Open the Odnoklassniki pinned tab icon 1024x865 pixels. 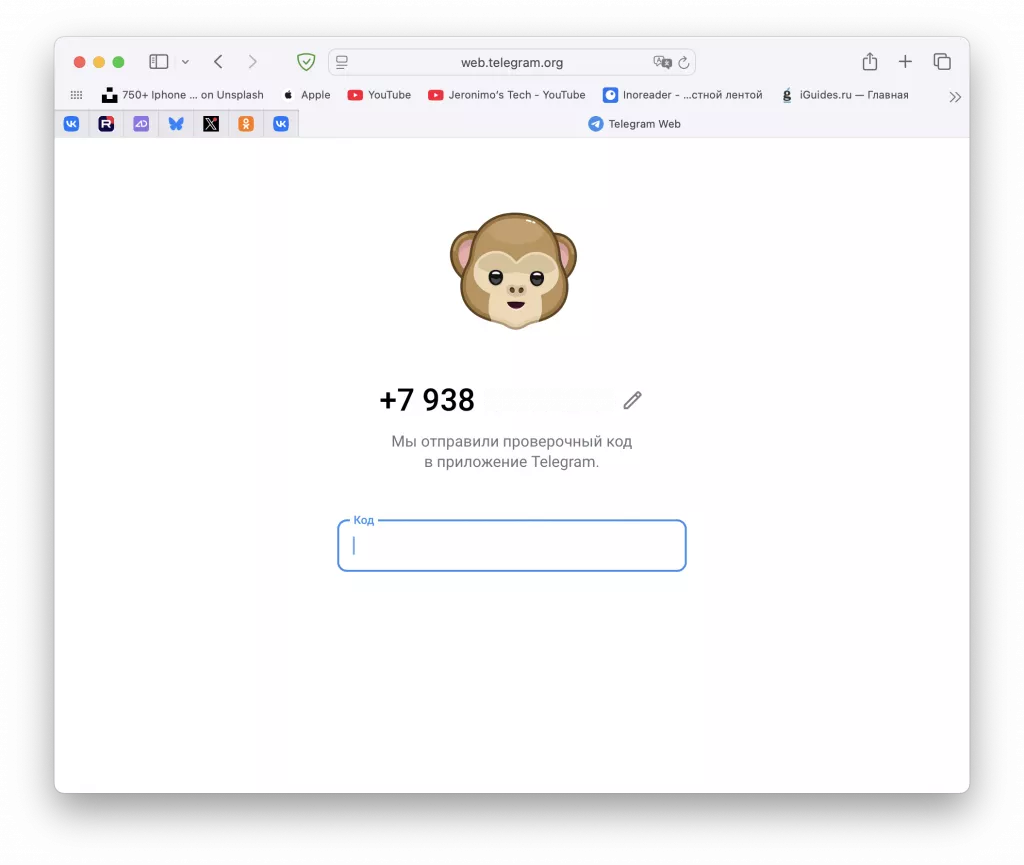(245, 123)
